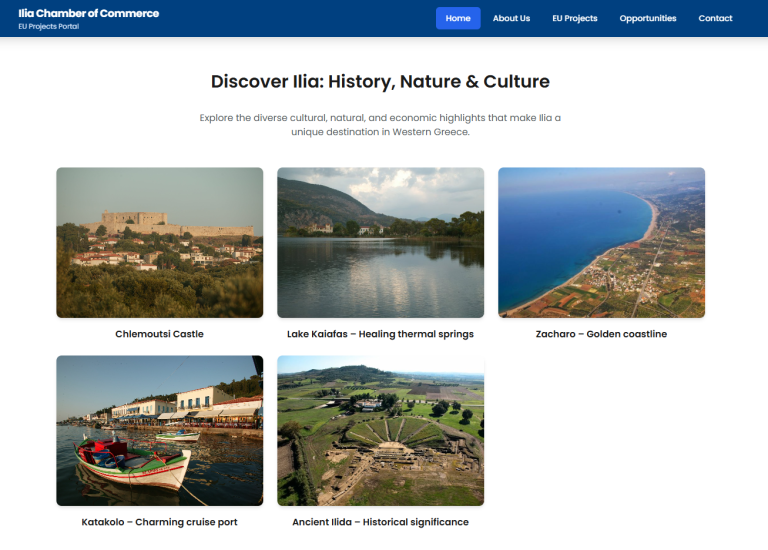
Task: Click the white fishing boat in Katakolo photo
Action: [x=138, y=465]
